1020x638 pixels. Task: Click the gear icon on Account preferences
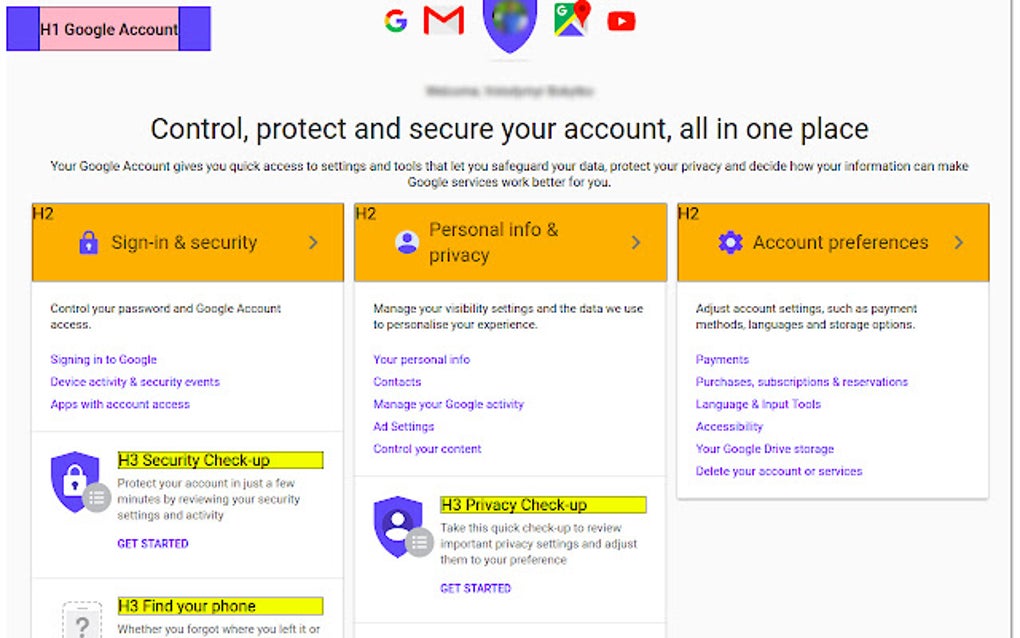coord(730,242)
